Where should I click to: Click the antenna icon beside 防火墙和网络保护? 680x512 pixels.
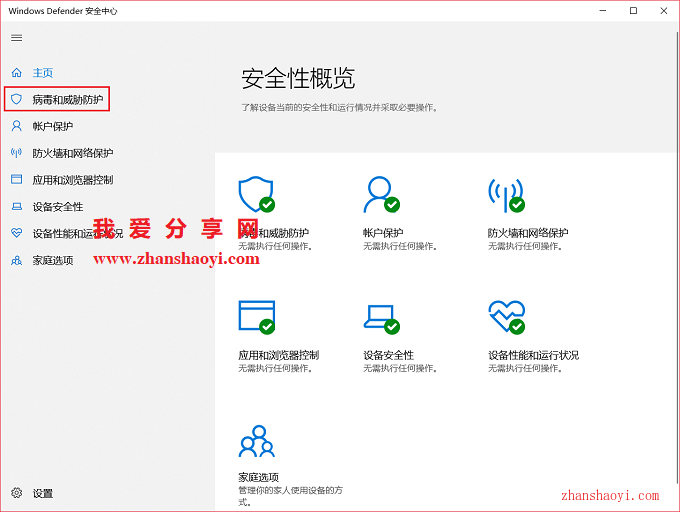tap(16, 153)
